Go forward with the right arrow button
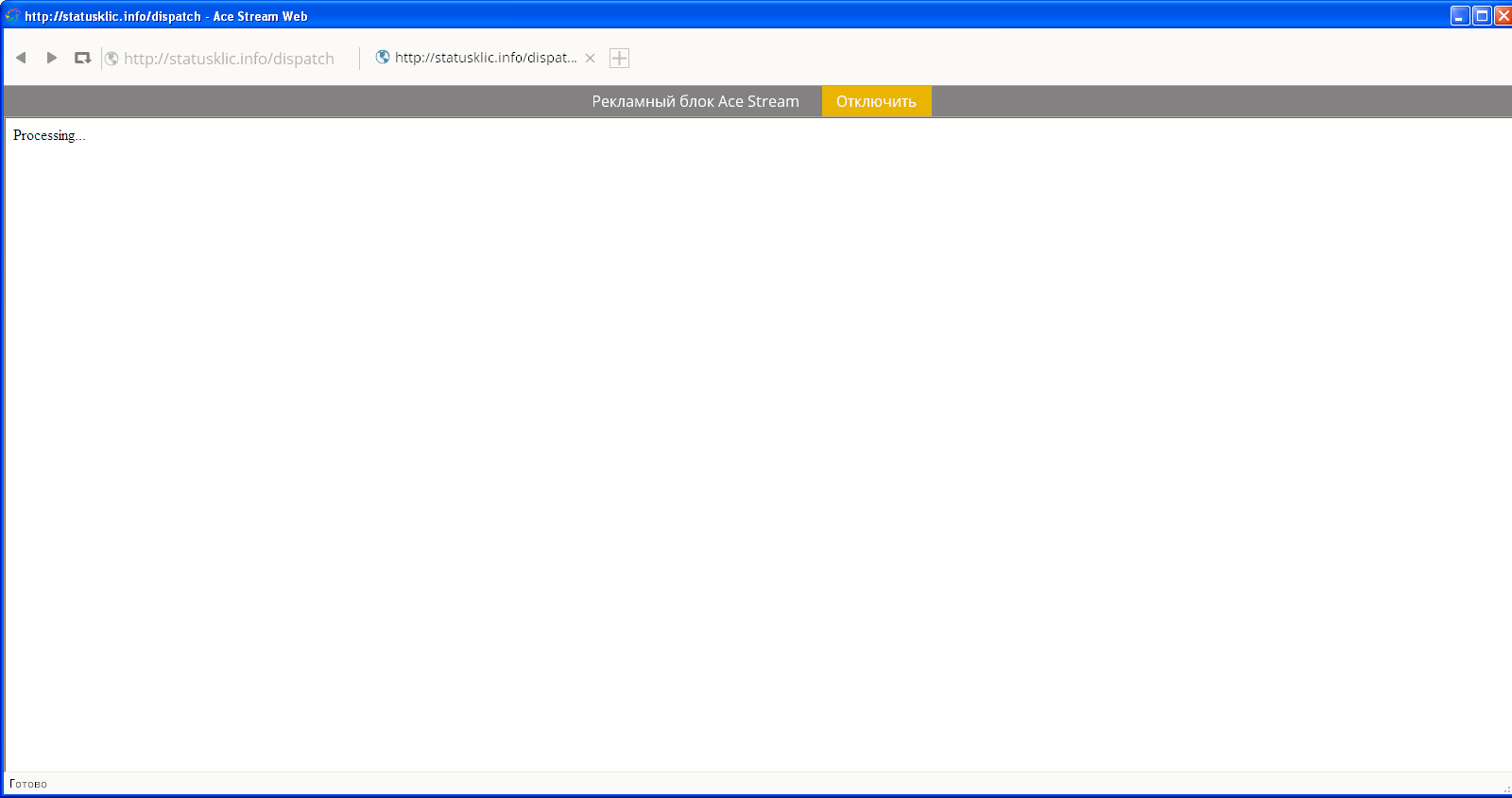 tap(52, 58)
